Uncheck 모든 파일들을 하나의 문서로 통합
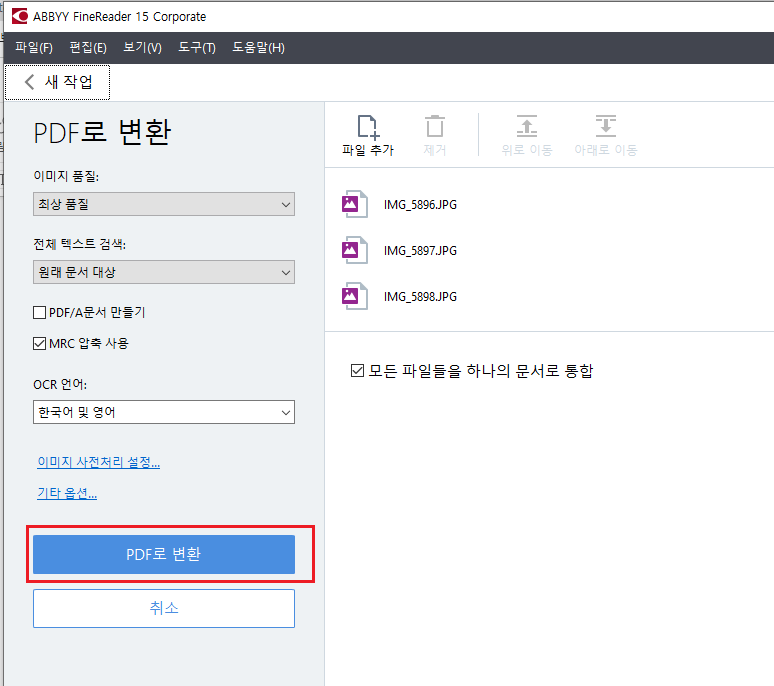This screenshot has height=686, width=774. coord(357,371)
